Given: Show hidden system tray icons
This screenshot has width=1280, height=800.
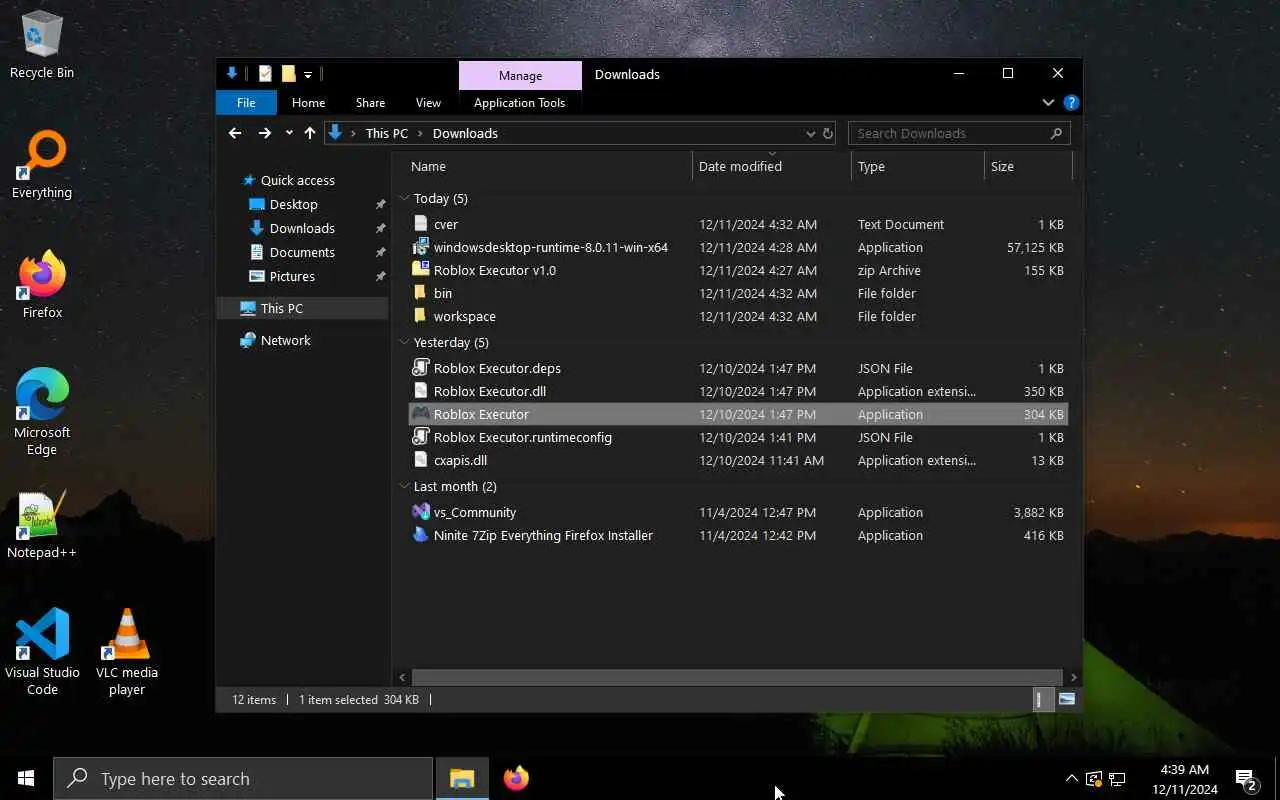Looking at the screenshot, I should tap(1071, 778).
